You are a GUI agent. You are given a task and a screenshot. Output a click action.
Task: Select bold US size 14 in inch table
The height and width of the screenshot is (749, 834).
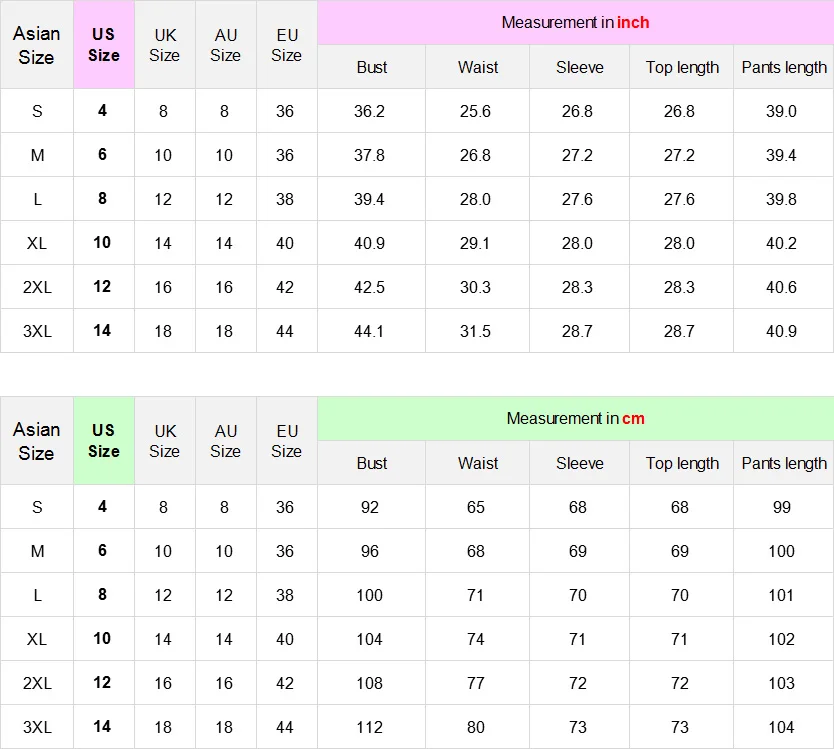(x=102, y=330)
